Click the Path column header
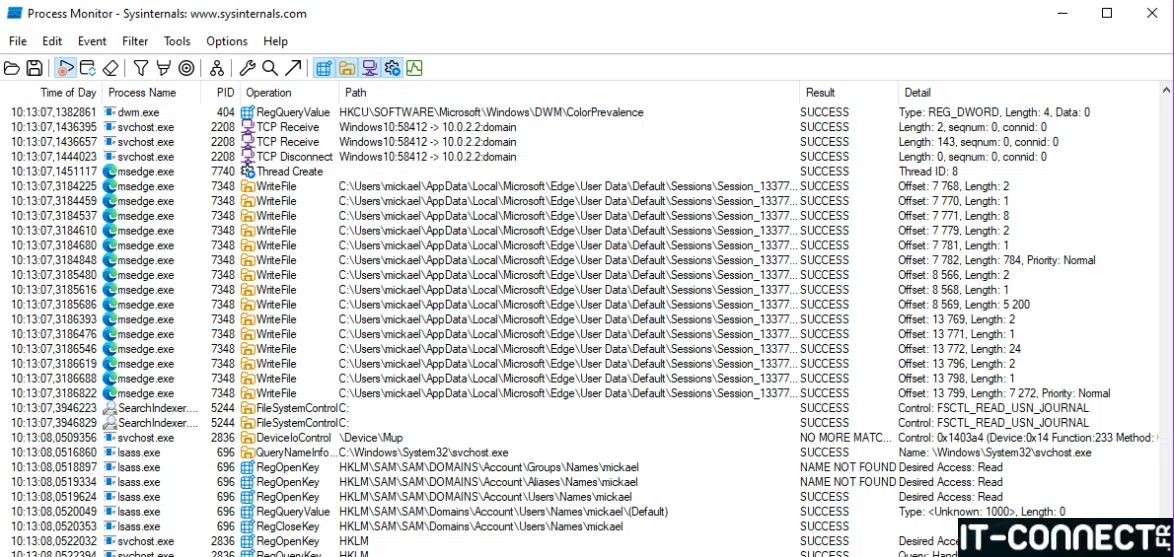1174x557 pixels. tap(569, 93)
